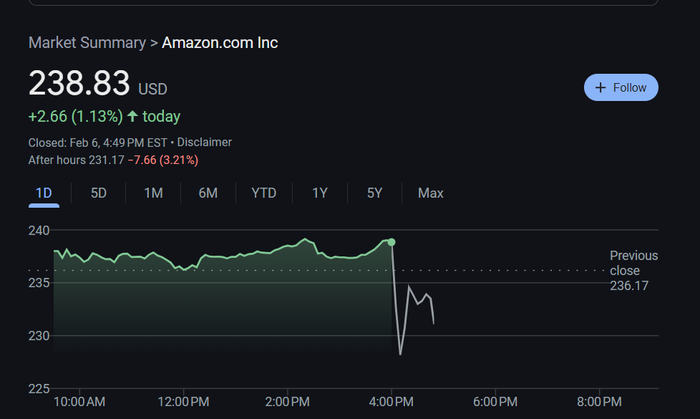The image size is (700, 419).
Task: Click the plus icon on Follow button
Action: tap(600, 87)
